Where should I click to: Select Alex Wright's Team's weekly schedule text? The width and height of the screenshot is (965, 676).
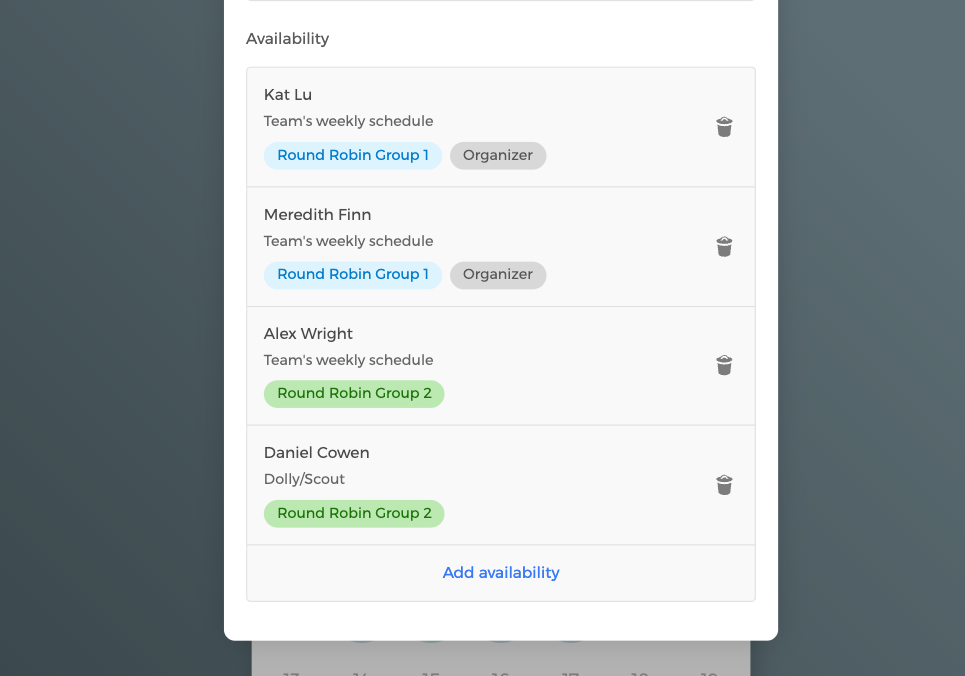[x=348, y=360]
